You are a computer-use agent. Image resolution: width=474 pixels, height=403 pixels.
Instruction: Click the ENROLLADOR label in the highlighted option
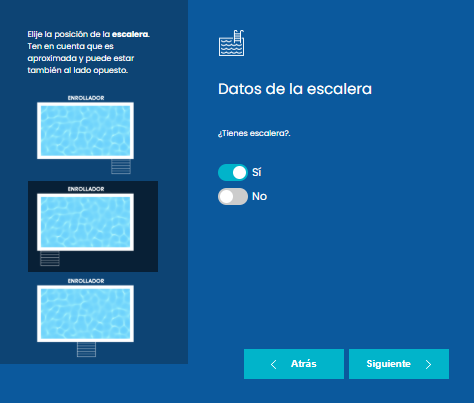pos(86,189)
